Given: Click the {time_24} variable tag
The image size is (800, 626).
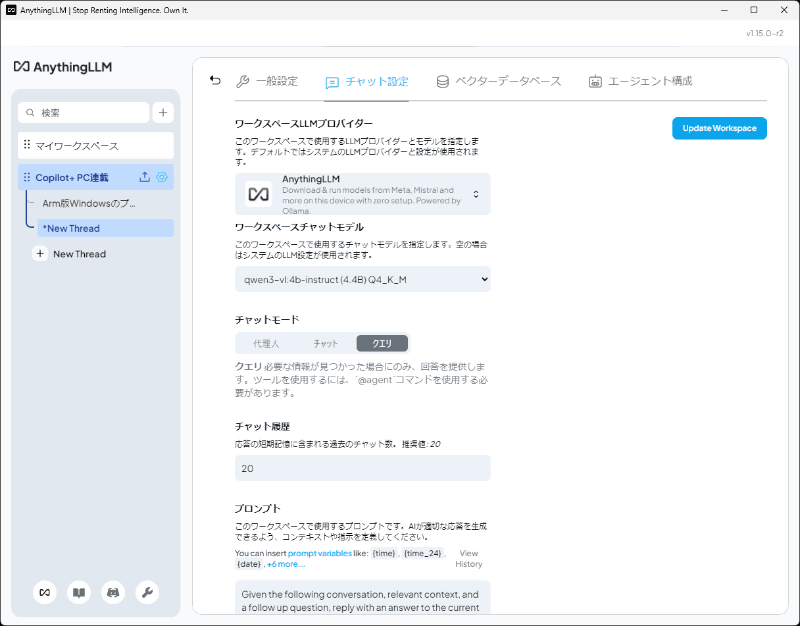Looking at the screenshot, I should point(422,553).
